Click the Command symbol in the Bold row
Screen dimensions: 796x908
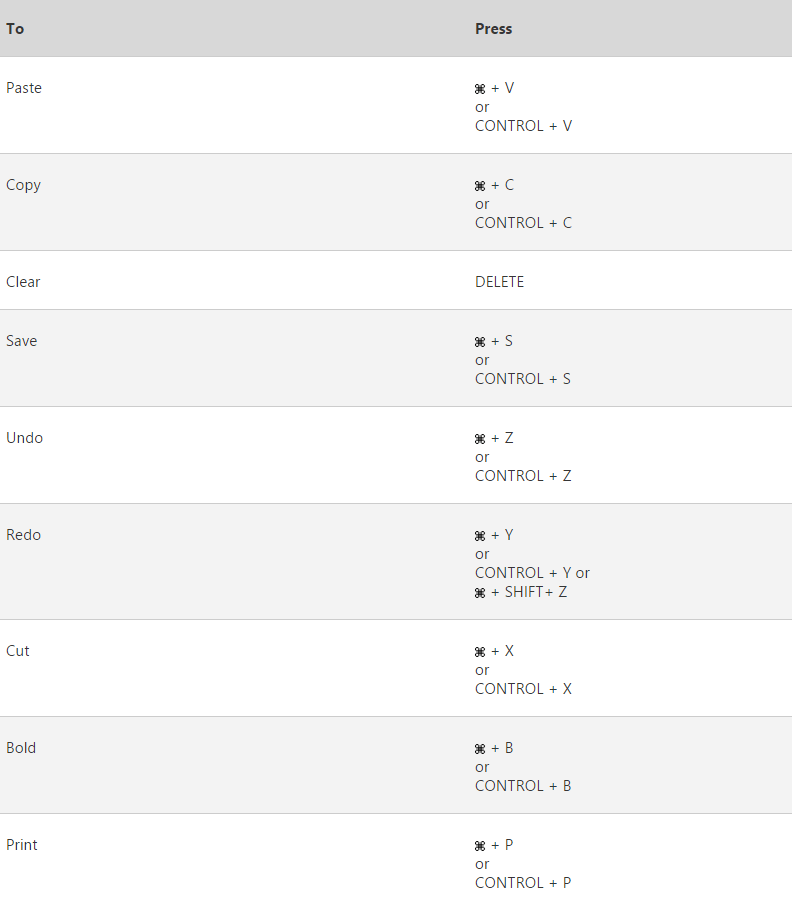480,749
